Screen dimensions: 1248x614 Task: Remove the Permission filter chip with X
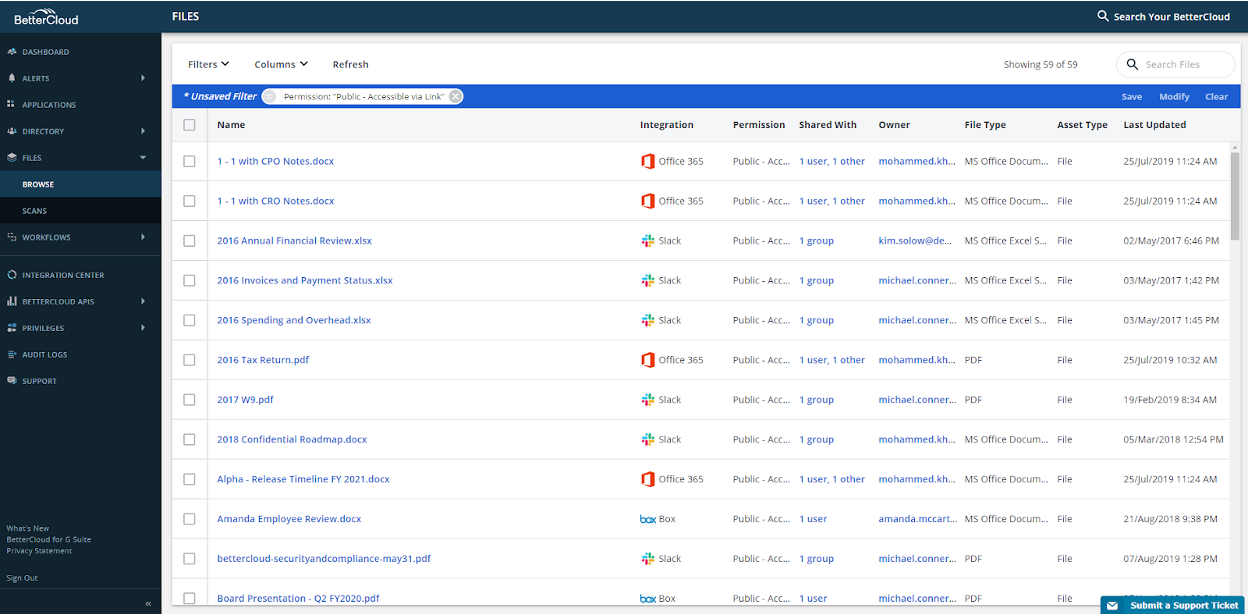tap(455, 96)
